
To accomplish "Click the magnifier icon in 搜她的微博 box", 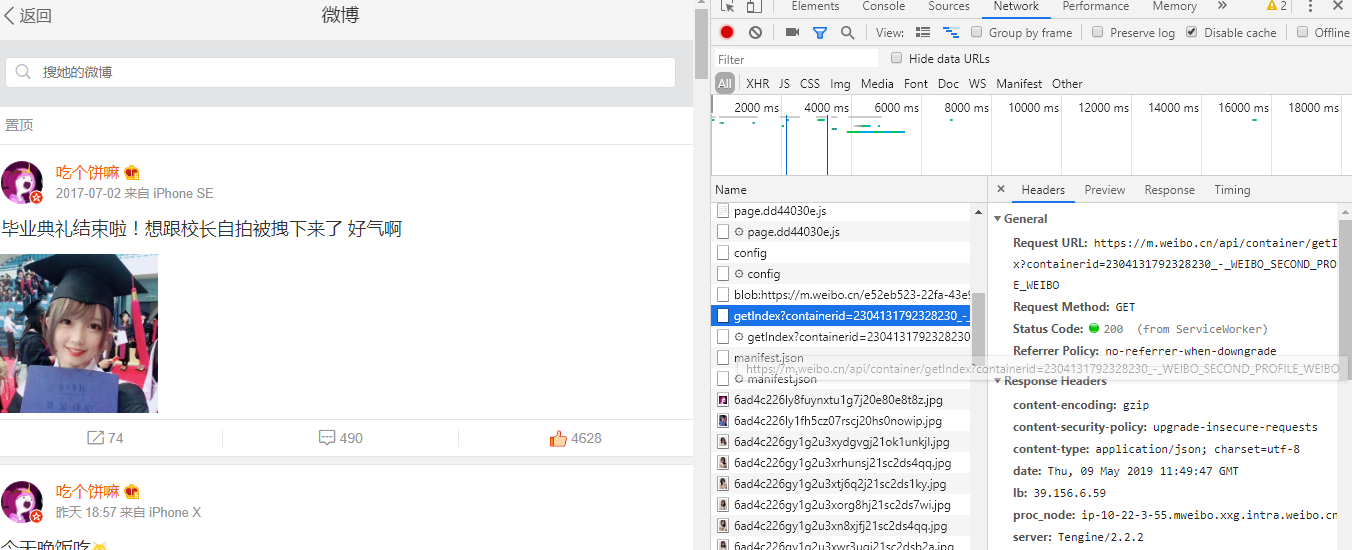I will [25, 72].
